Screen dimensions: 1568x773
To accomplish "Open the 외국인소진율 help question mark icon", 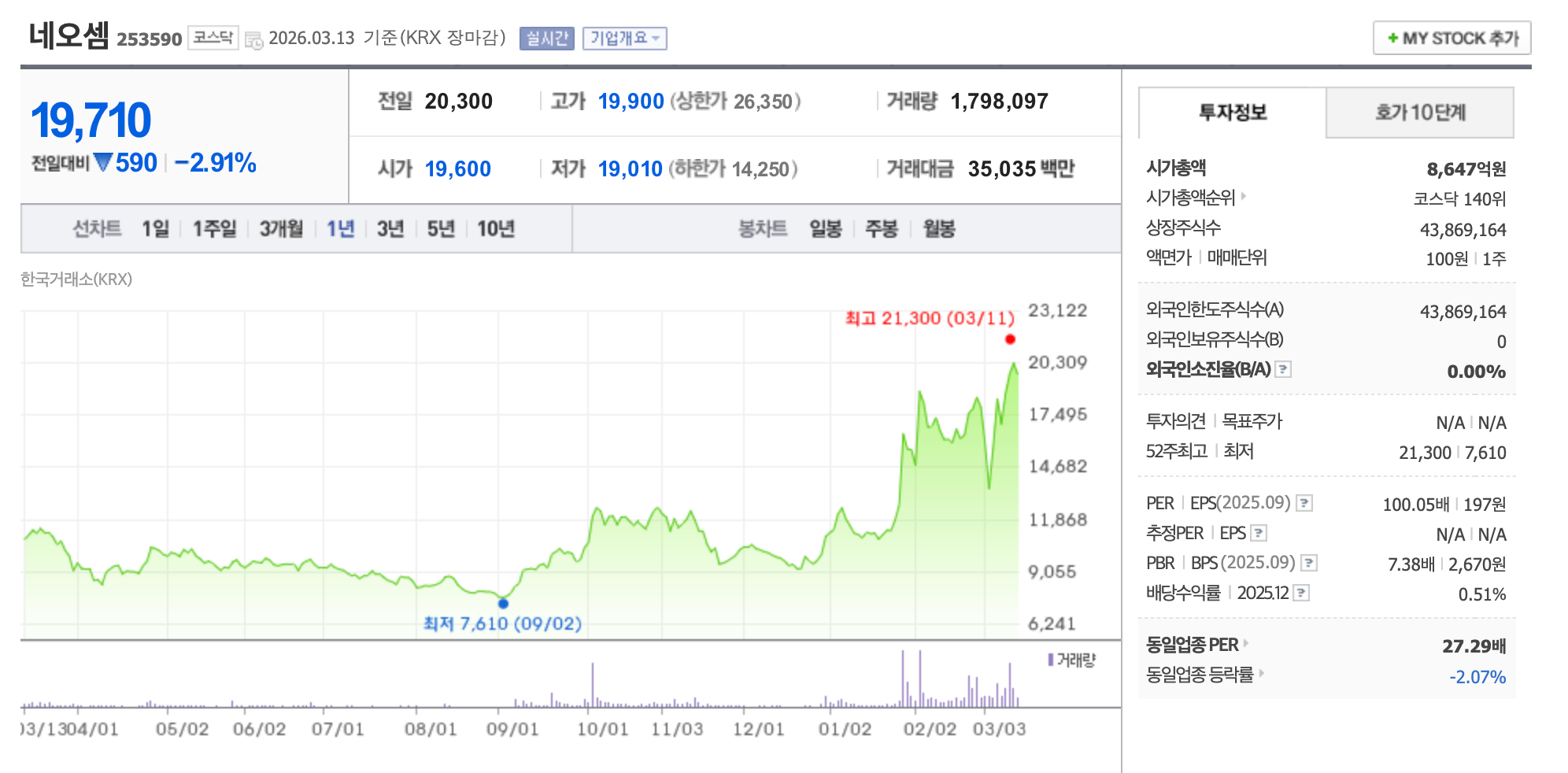I will tap(1283, 369).
